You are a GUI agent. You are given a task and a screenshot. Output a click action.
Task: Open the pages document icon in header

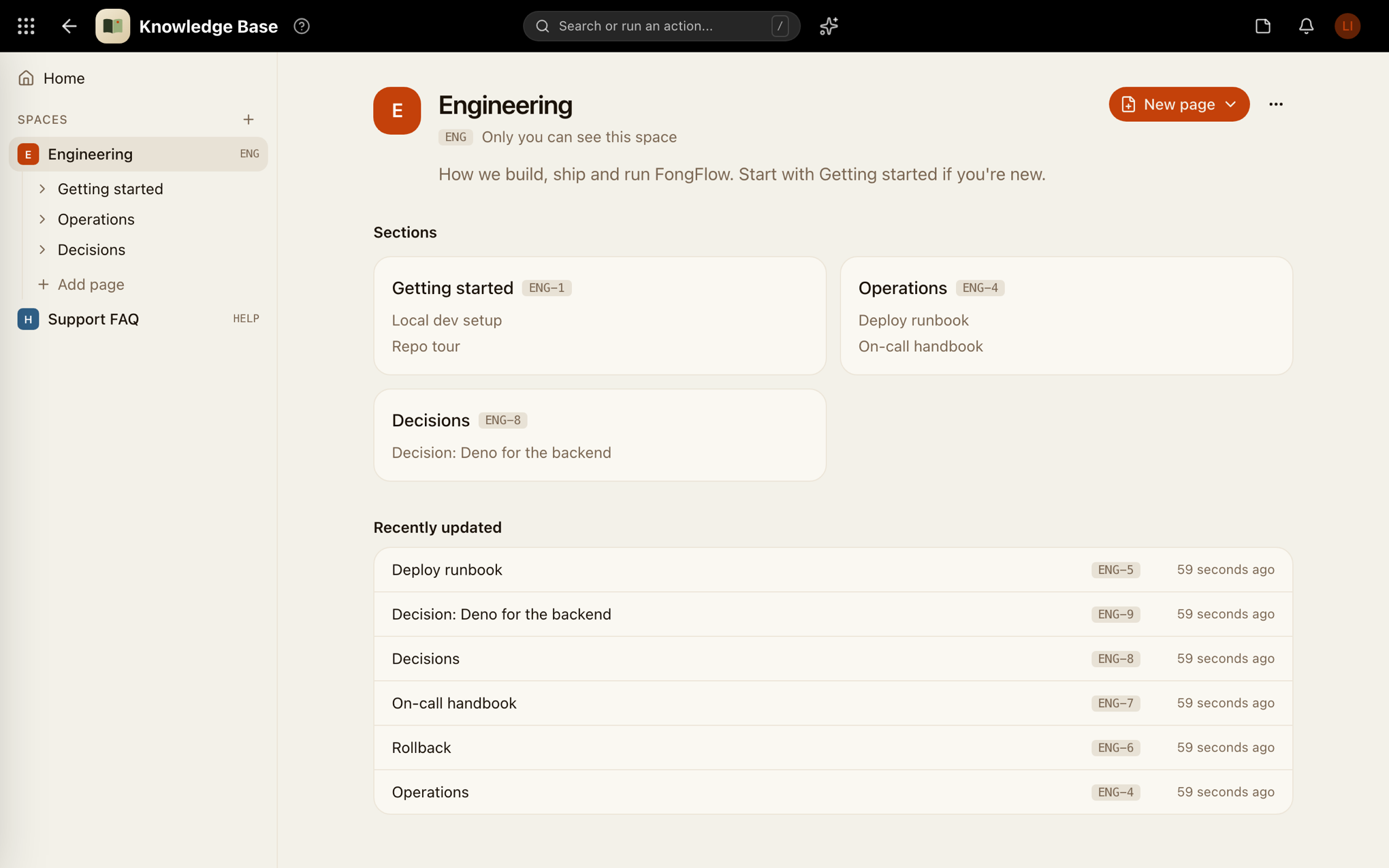1262,26
